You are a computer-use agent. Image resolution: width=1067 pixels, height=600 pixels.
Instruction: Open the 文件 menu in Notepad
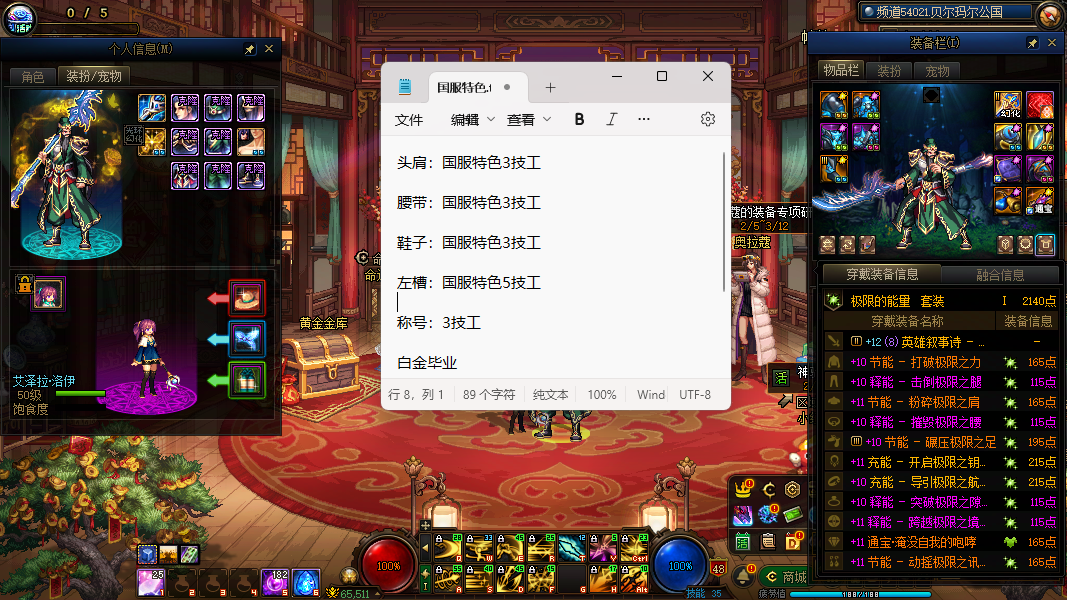pyautogui.click(x=409, y=119)
